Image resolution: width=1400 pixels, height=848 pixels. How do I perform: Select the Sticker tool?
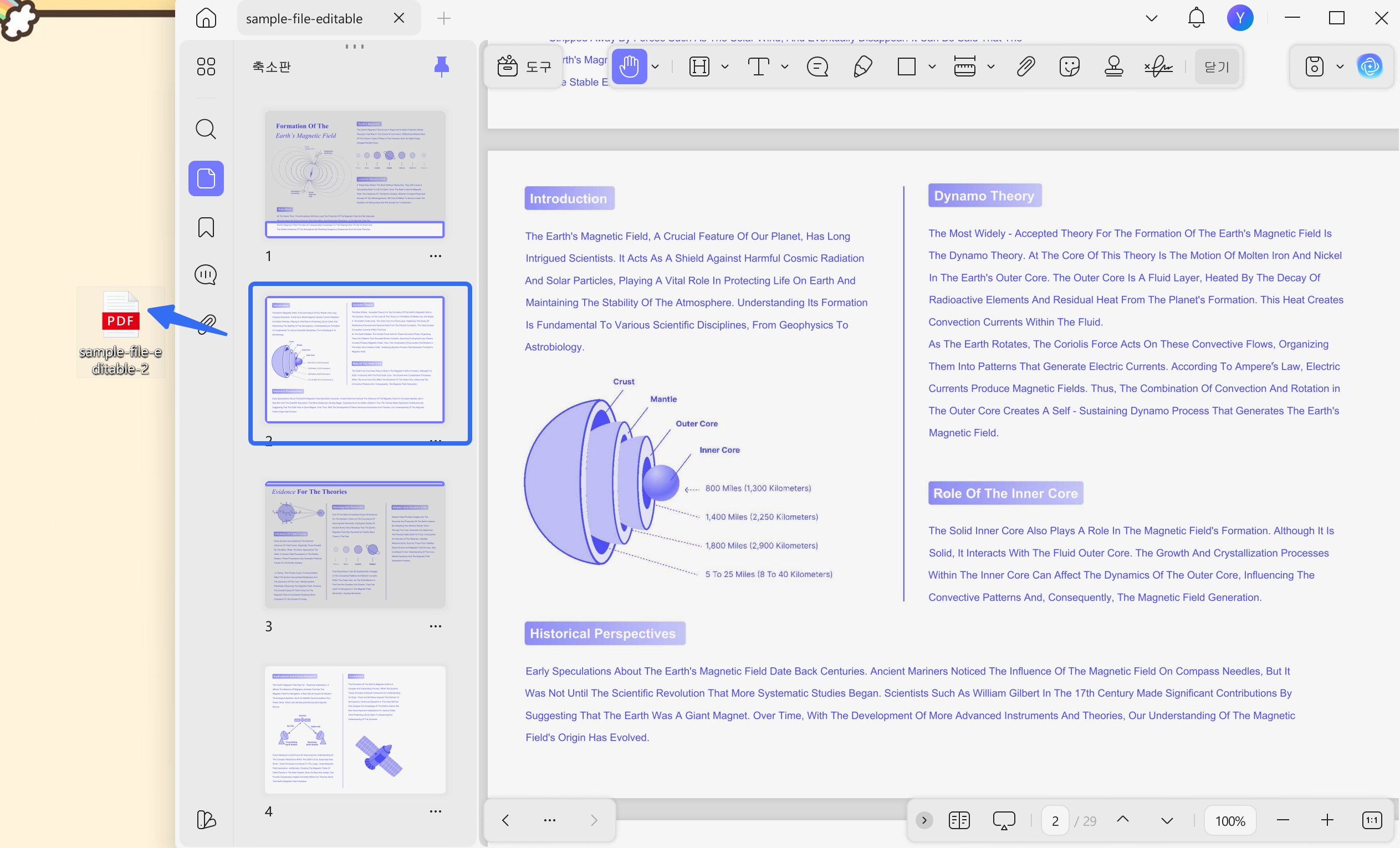pos(1069,67)
